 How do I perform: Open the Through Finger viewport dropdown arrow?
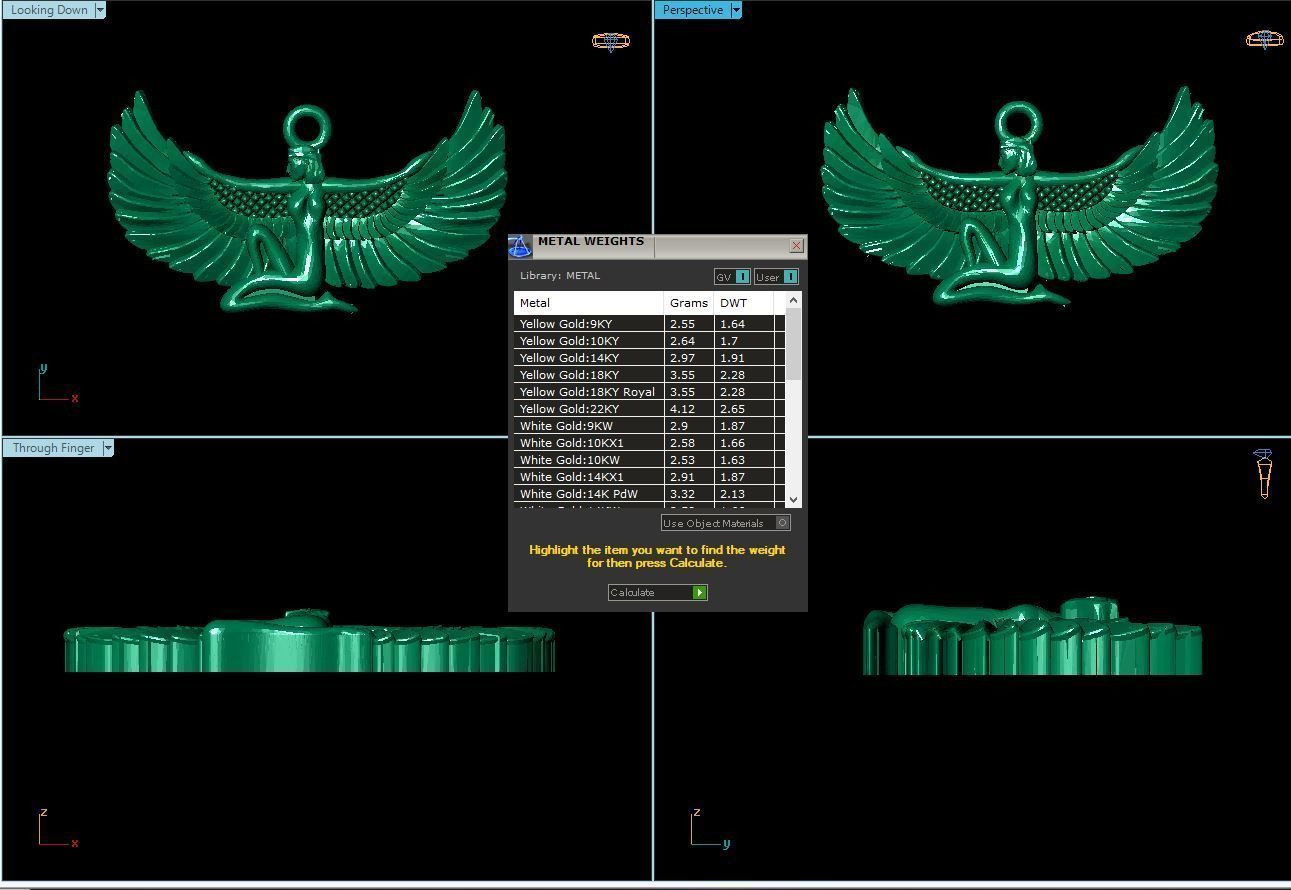tap(108, 448)
